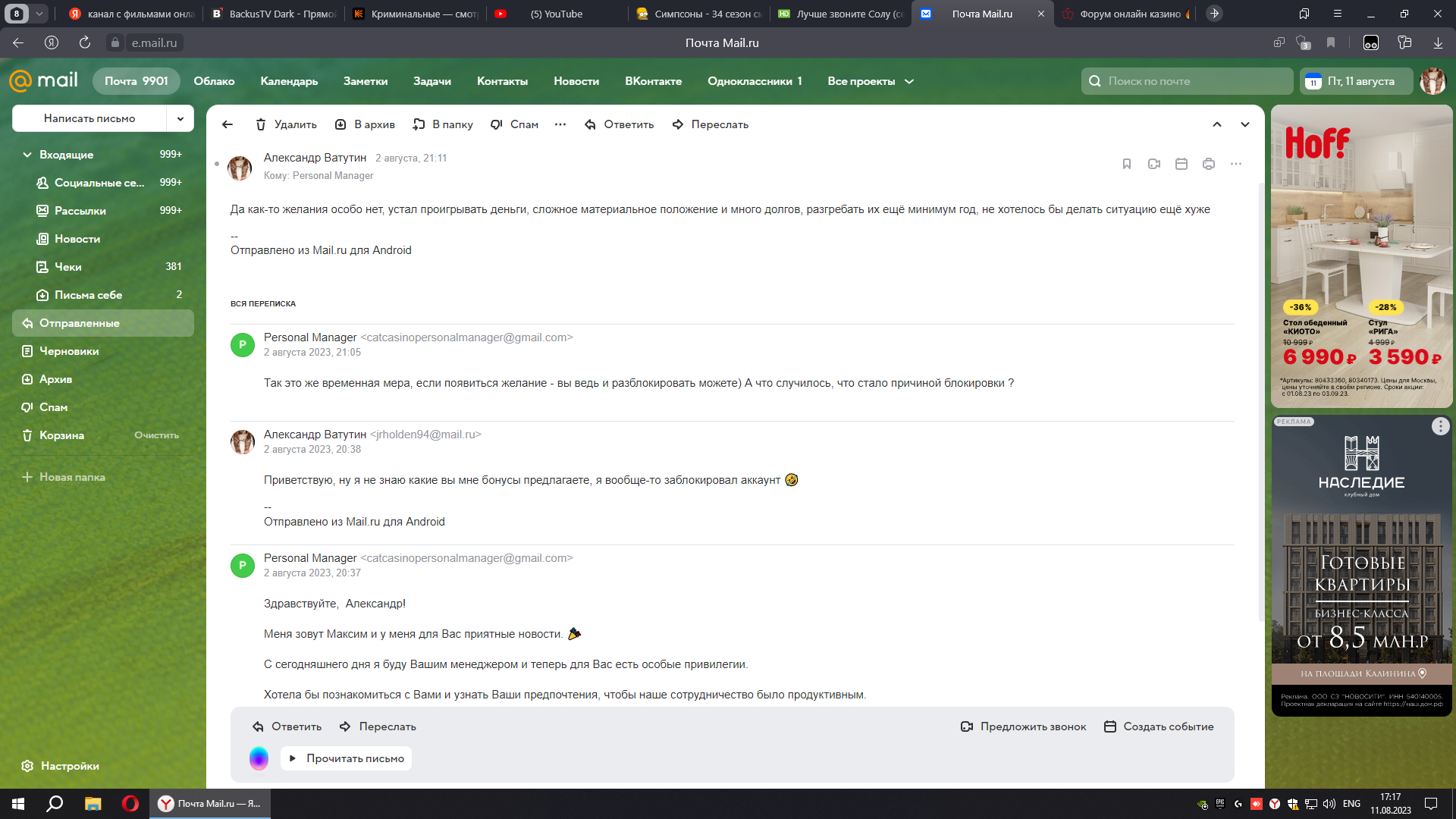This screenshot has width=1456, height=819.
Task: Open Windows Start menu
Action: click(x=18, y=804)
